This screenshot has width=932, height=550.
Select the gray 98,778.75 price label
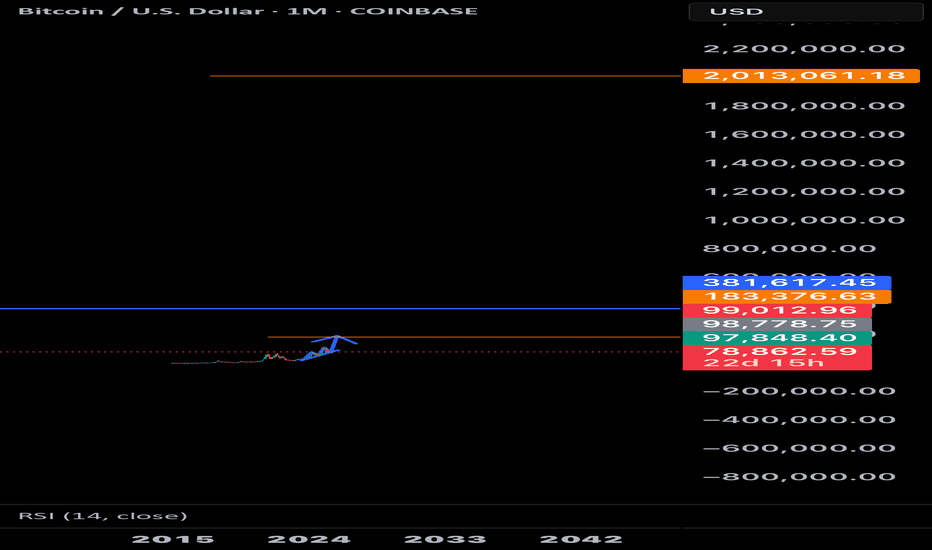(x=777, y=323)
